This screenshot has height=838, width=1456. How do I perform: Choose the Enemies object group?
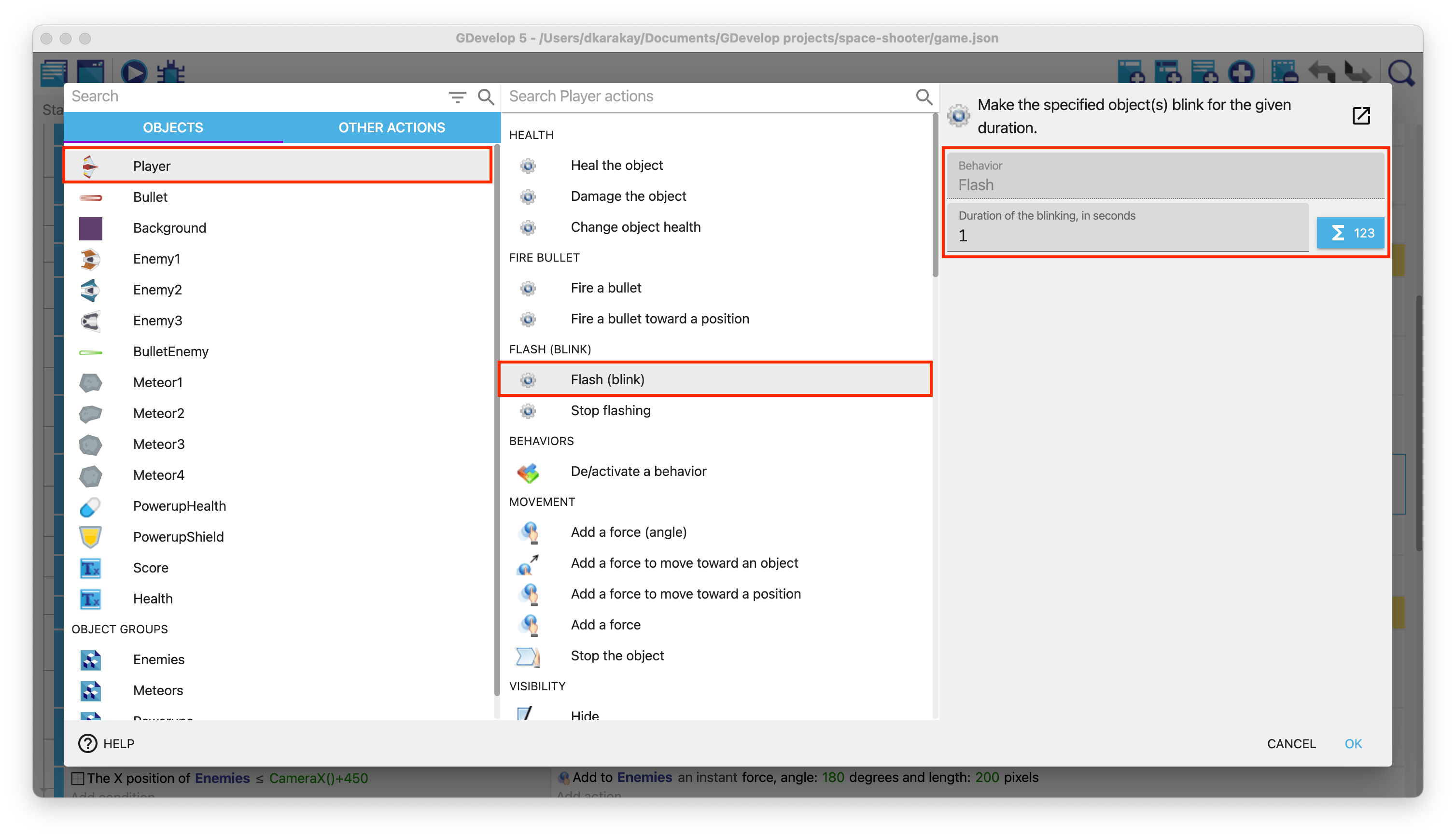(x=159, y=659)
